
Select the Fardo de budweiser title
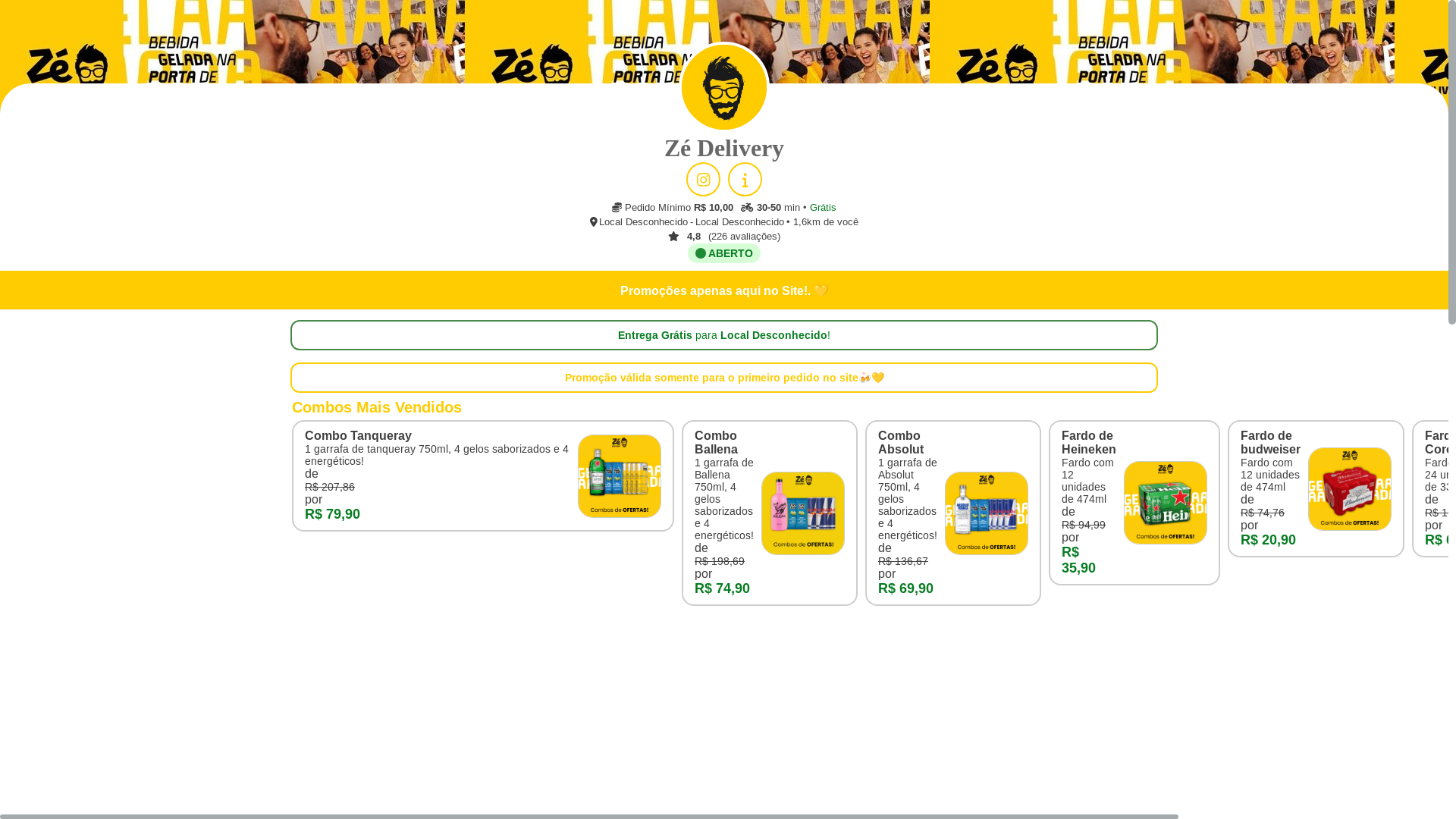(x=1270, y=443)
